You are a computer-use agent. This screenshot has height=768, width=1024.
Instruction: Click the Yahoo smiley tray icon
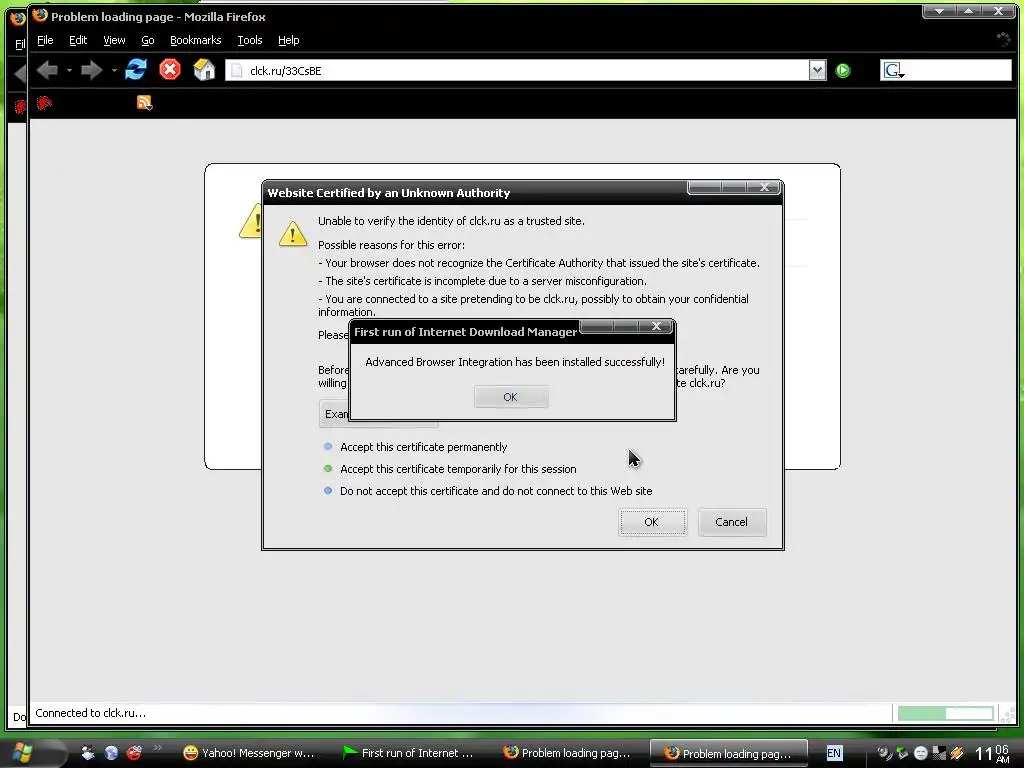pos(920,753)
